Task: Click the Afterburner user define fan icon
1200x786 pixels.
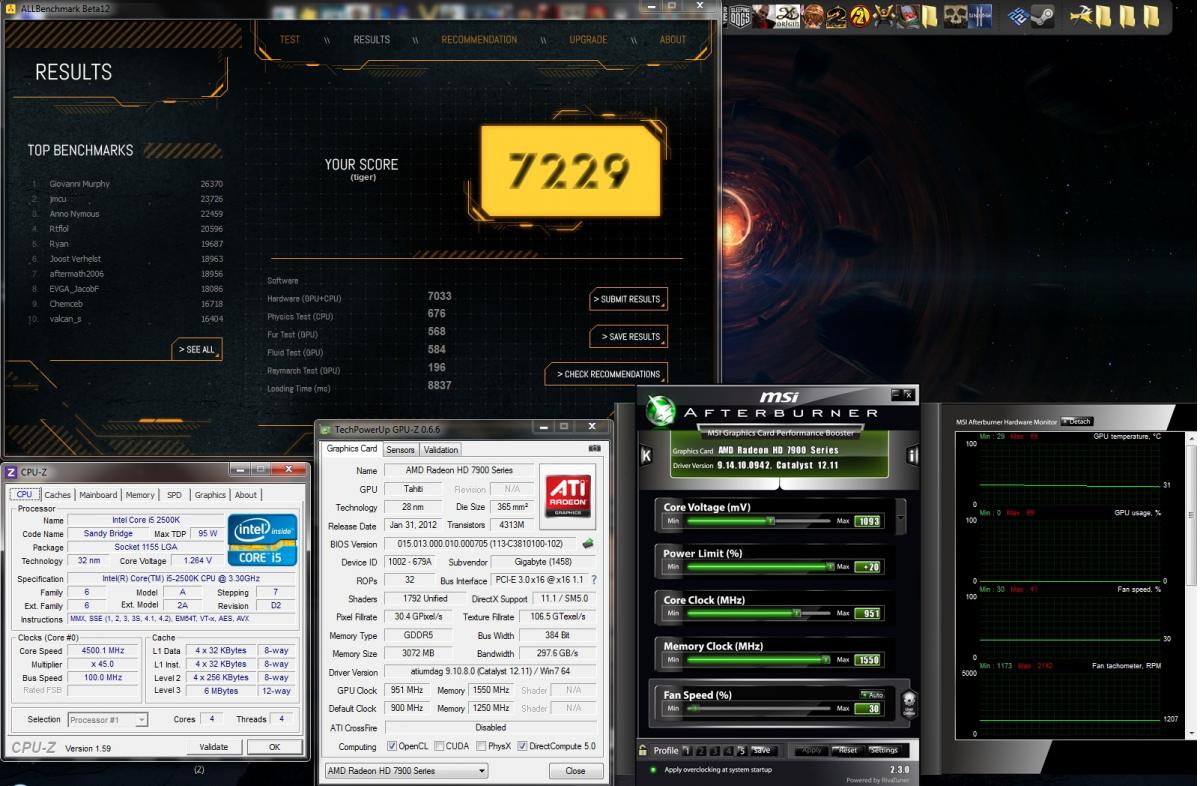Action: [909, 704]
